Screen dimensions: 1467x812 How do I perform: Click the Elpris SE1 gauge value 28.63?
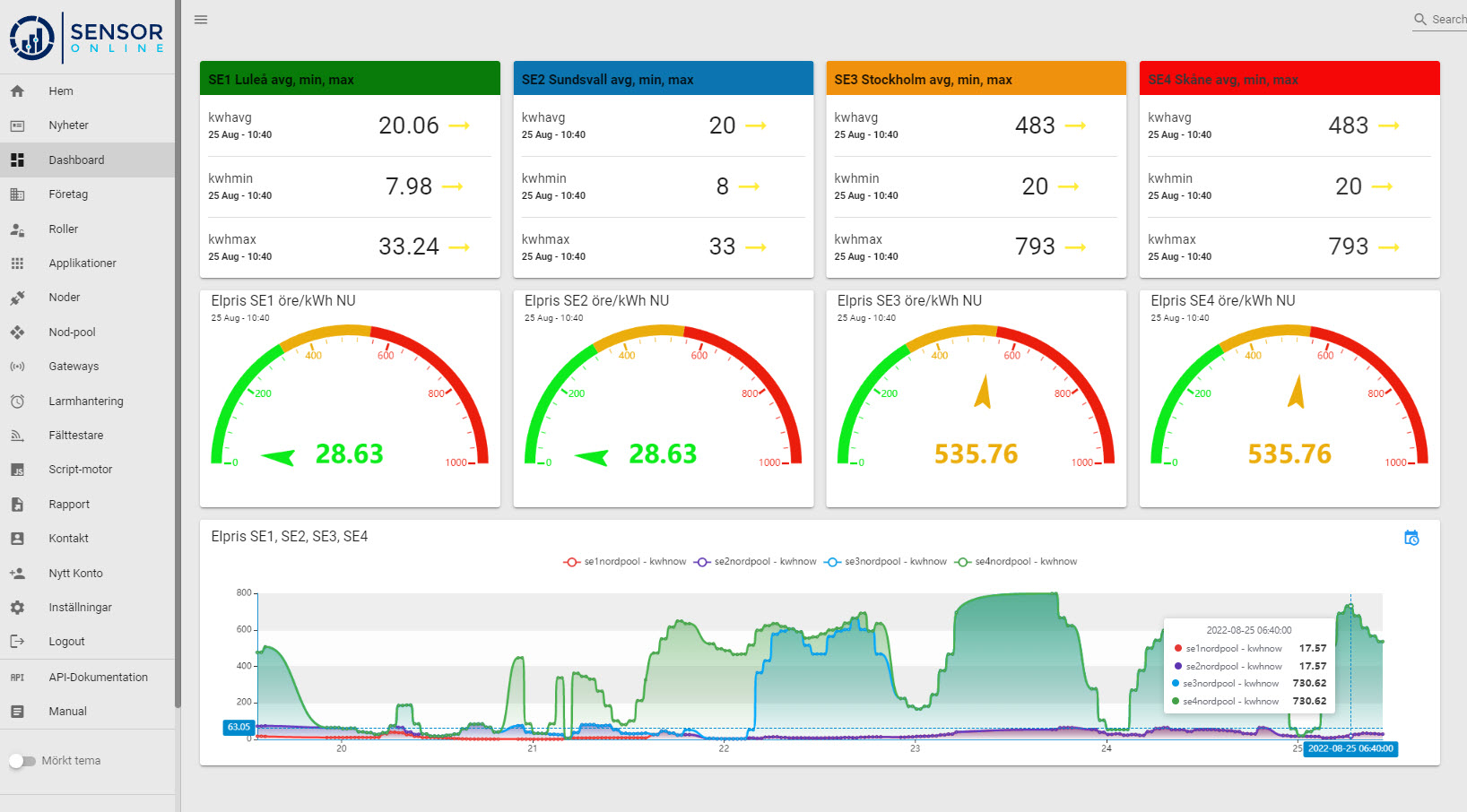click(349, 454)
